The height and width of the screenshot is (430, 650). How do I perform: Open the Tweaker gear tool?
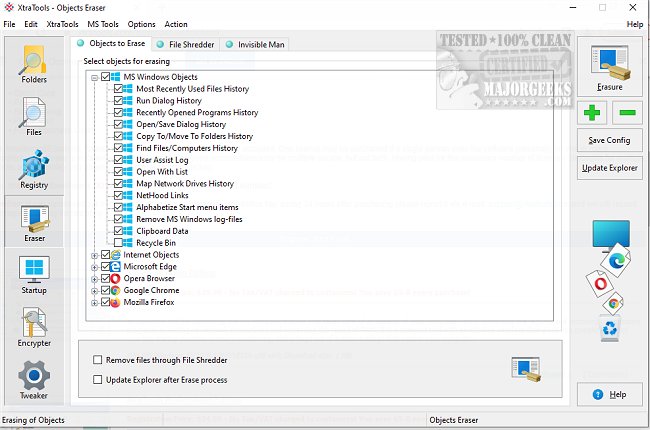34,380
